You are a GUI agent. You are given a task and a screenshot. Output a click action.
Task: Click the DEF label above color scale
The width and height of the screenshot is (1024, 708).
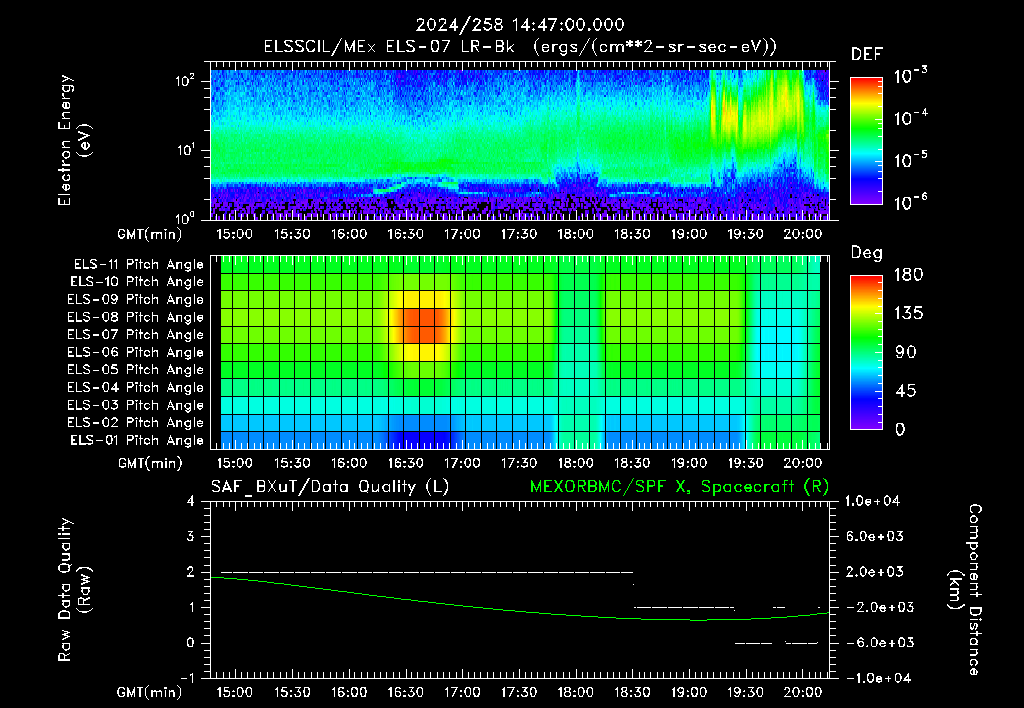(867, 54)
